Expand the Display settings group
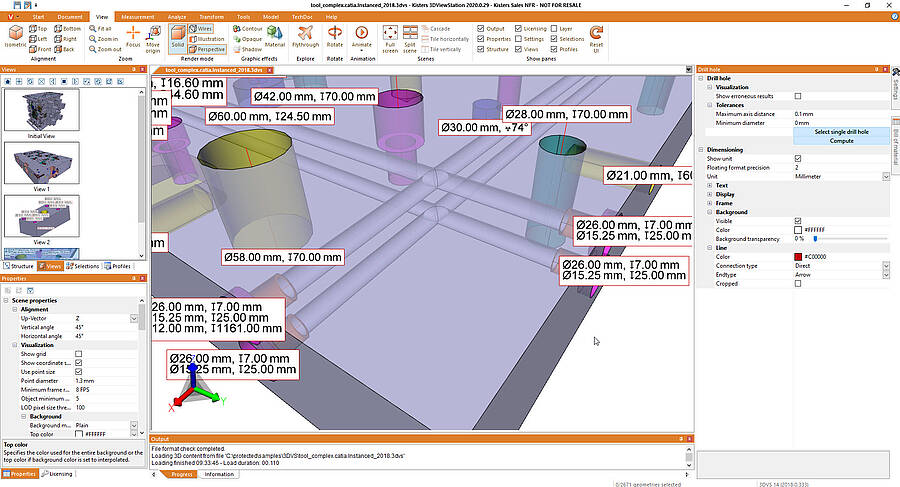The height and width of the screenshot is (487, 900). [x=709, y=195]
